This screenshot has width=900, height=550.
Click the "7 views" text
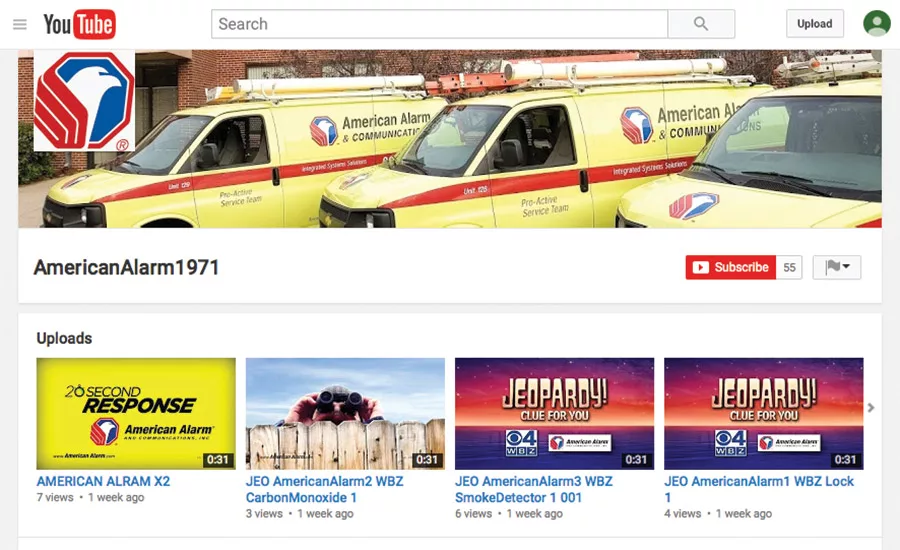pos(55,497)
